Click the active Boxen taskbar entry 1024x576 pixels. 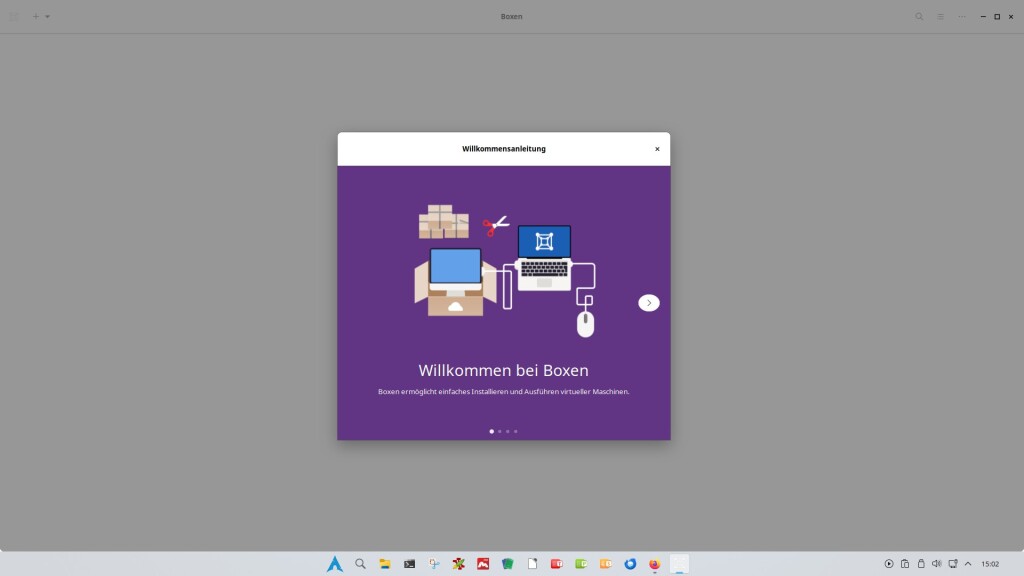679,564
